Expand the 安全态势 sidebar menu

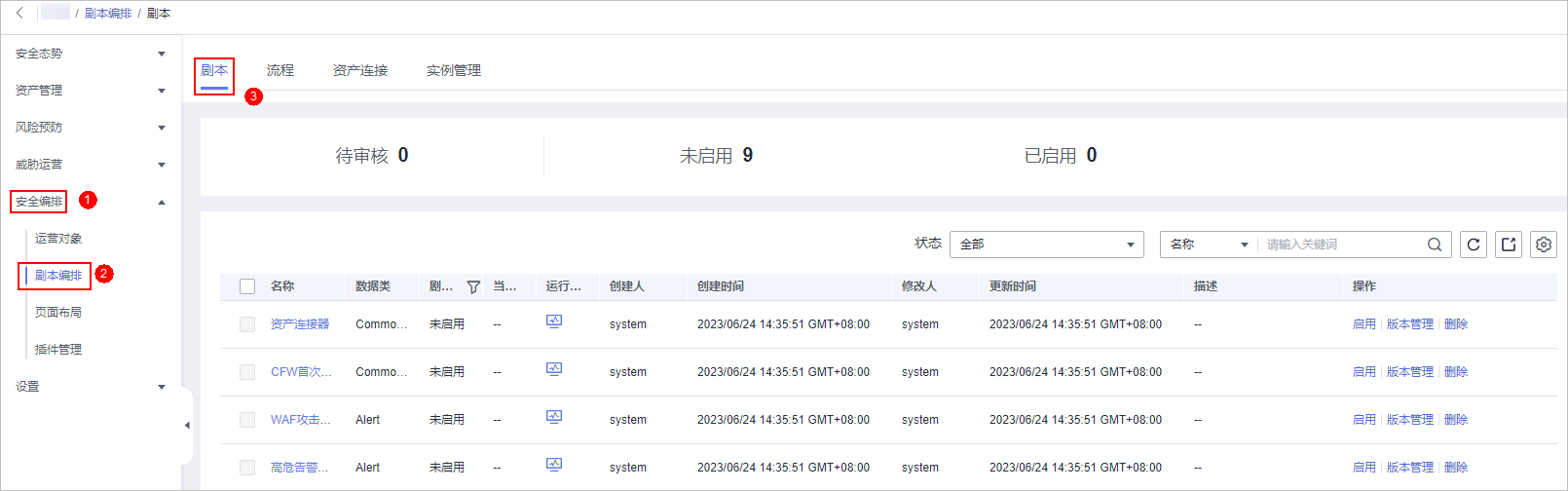(90, 54)
